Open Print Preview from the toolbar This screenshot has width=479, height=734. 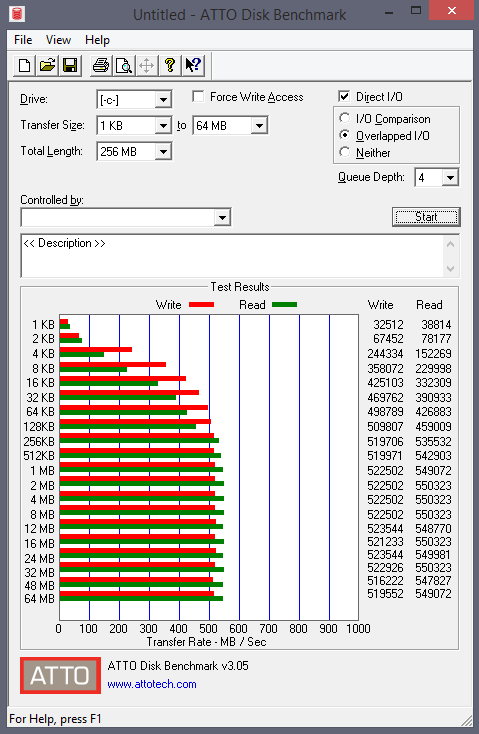[x=124, y=65]
